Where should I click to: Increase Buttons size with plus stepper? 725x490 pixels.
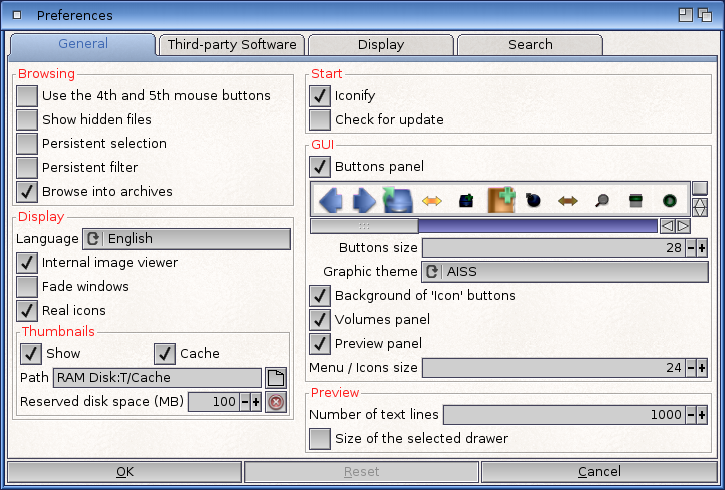[702, 247]
